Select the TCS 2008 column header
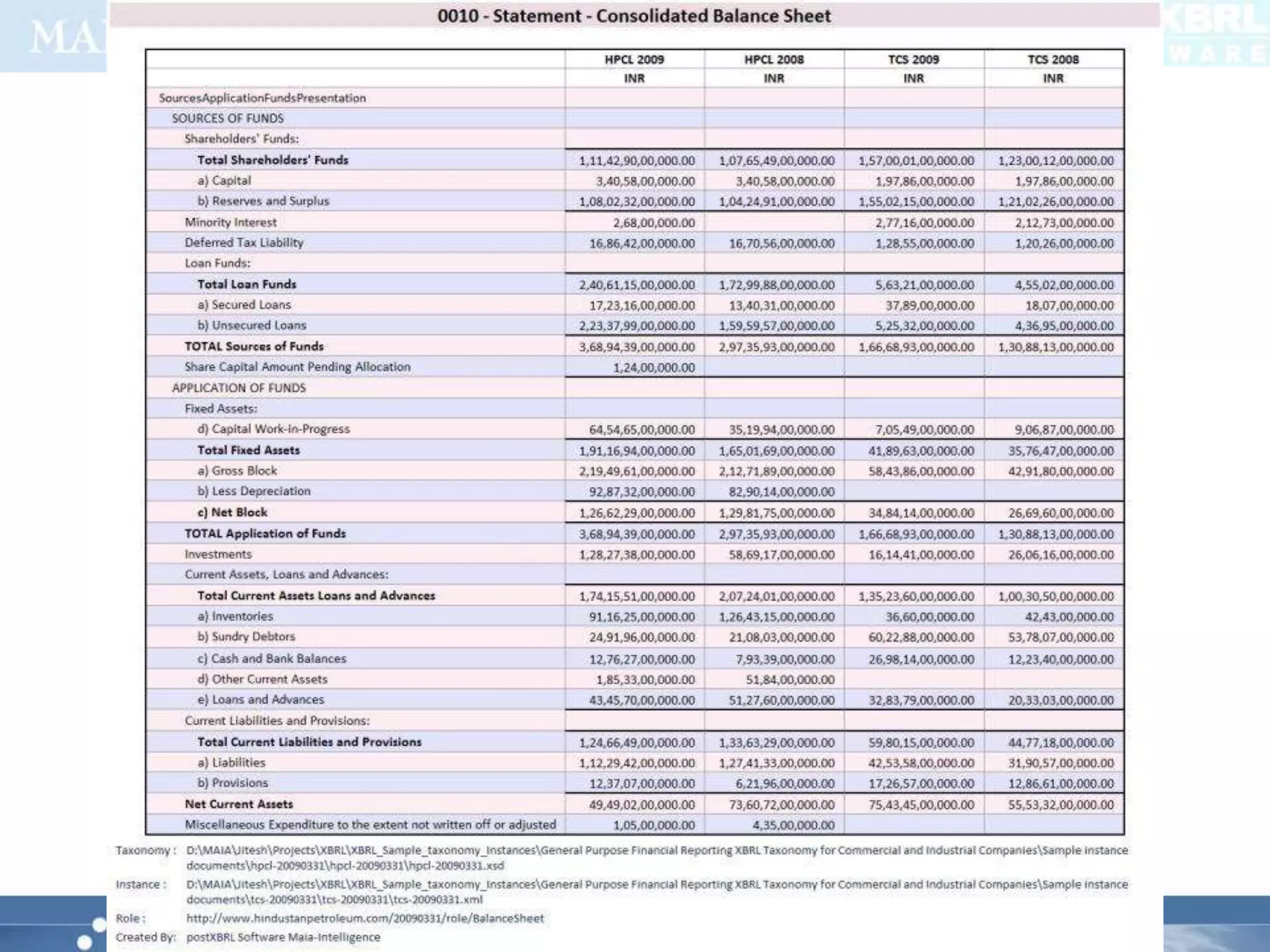The width and height of the screenshot is (1270, 952). (x=1053, y=59)
